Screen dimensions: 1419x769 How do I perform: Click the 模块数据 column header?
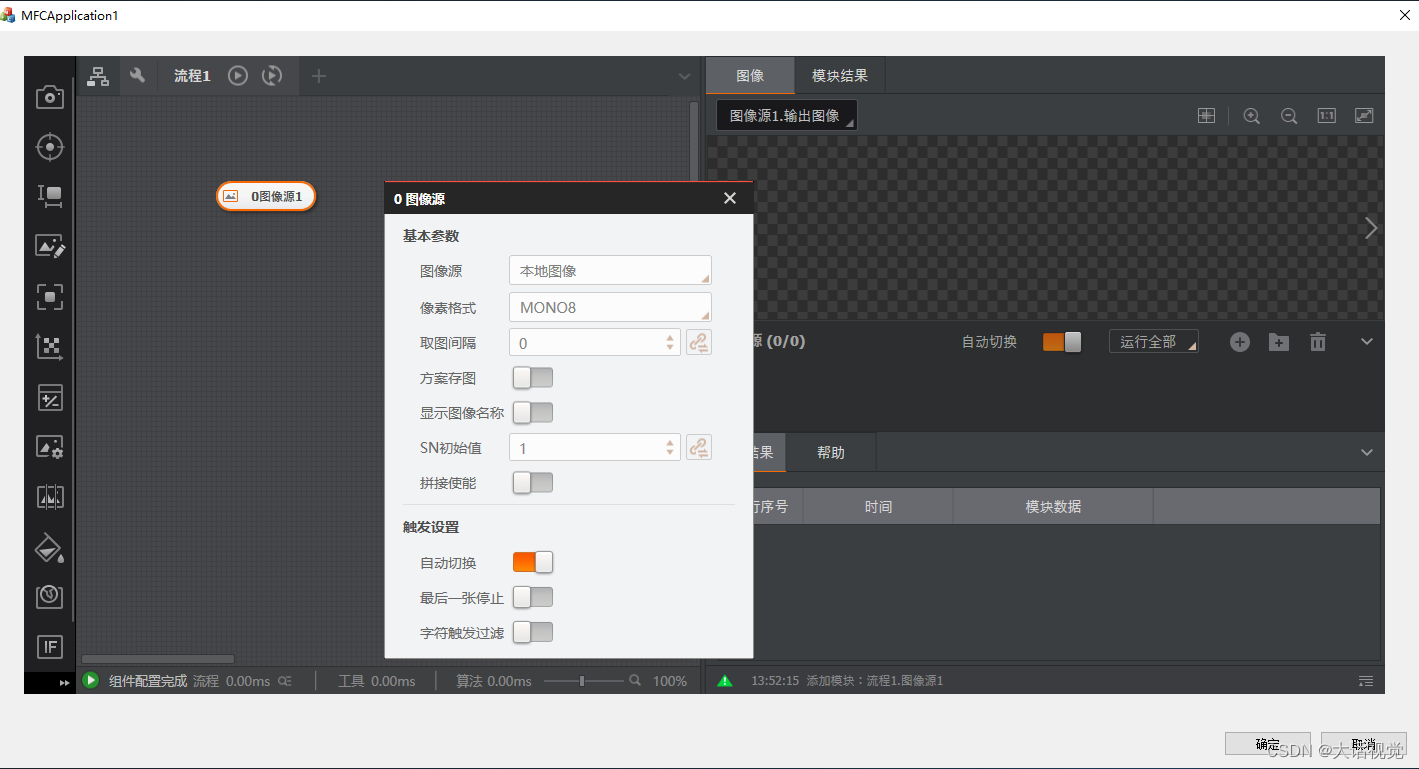click(1053, 507)
